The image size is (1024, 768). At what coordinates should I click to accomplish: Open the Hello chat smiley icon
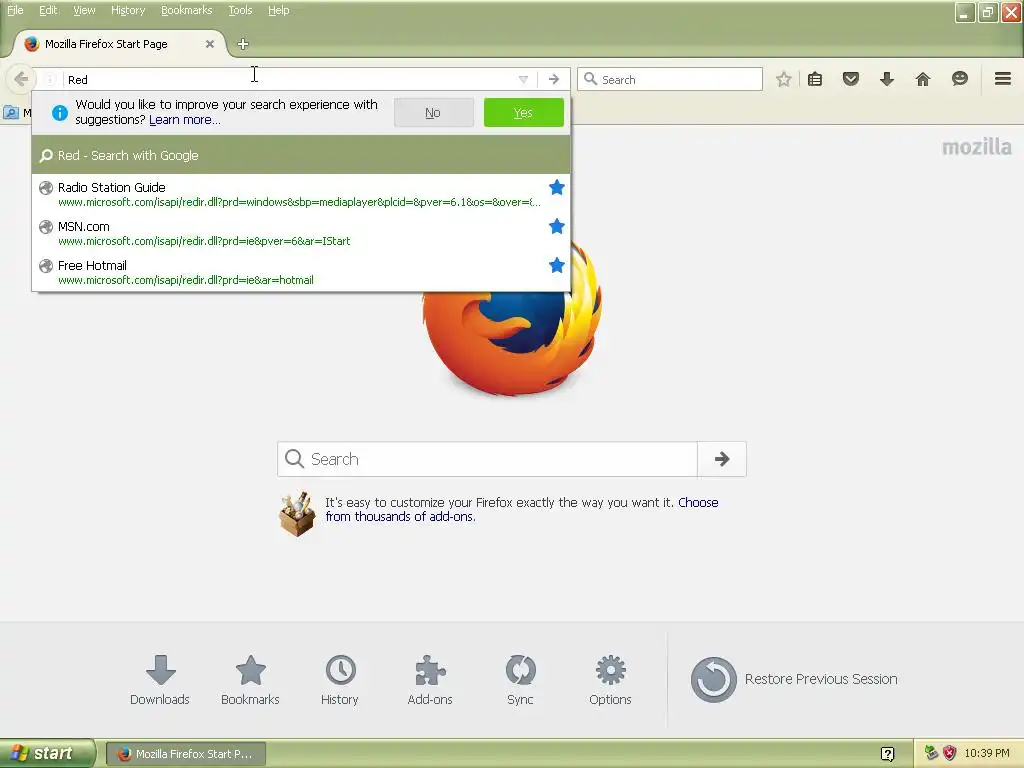click(959, 79)
